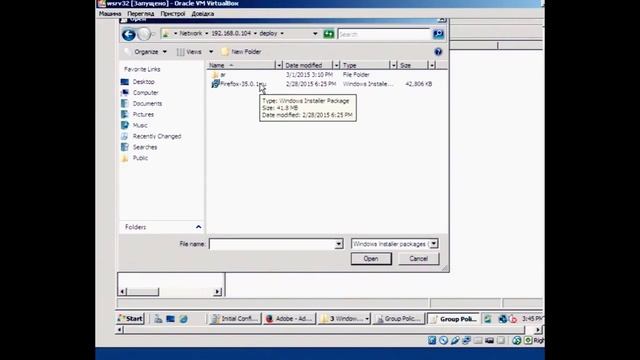
Task: Click the horizontal scrollbar thumb in lower pane
Action: pyautogui.click(x=142, y=291)
